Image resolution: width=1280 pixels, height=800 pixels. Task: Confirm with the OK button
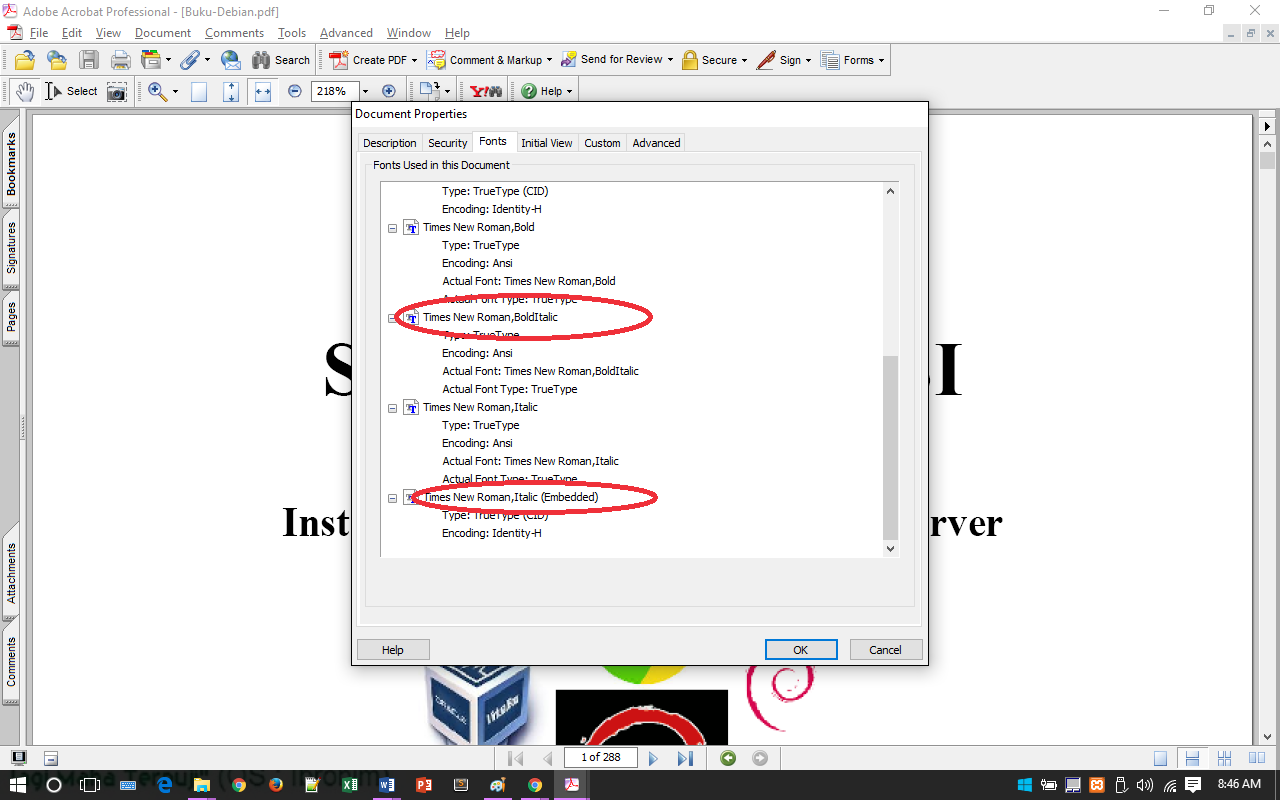click(800, 649)
